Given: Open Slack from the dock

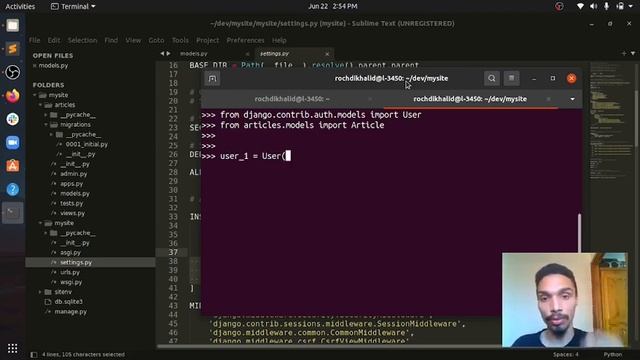Looking at the screenshot, I should click(x=13, y=119).
